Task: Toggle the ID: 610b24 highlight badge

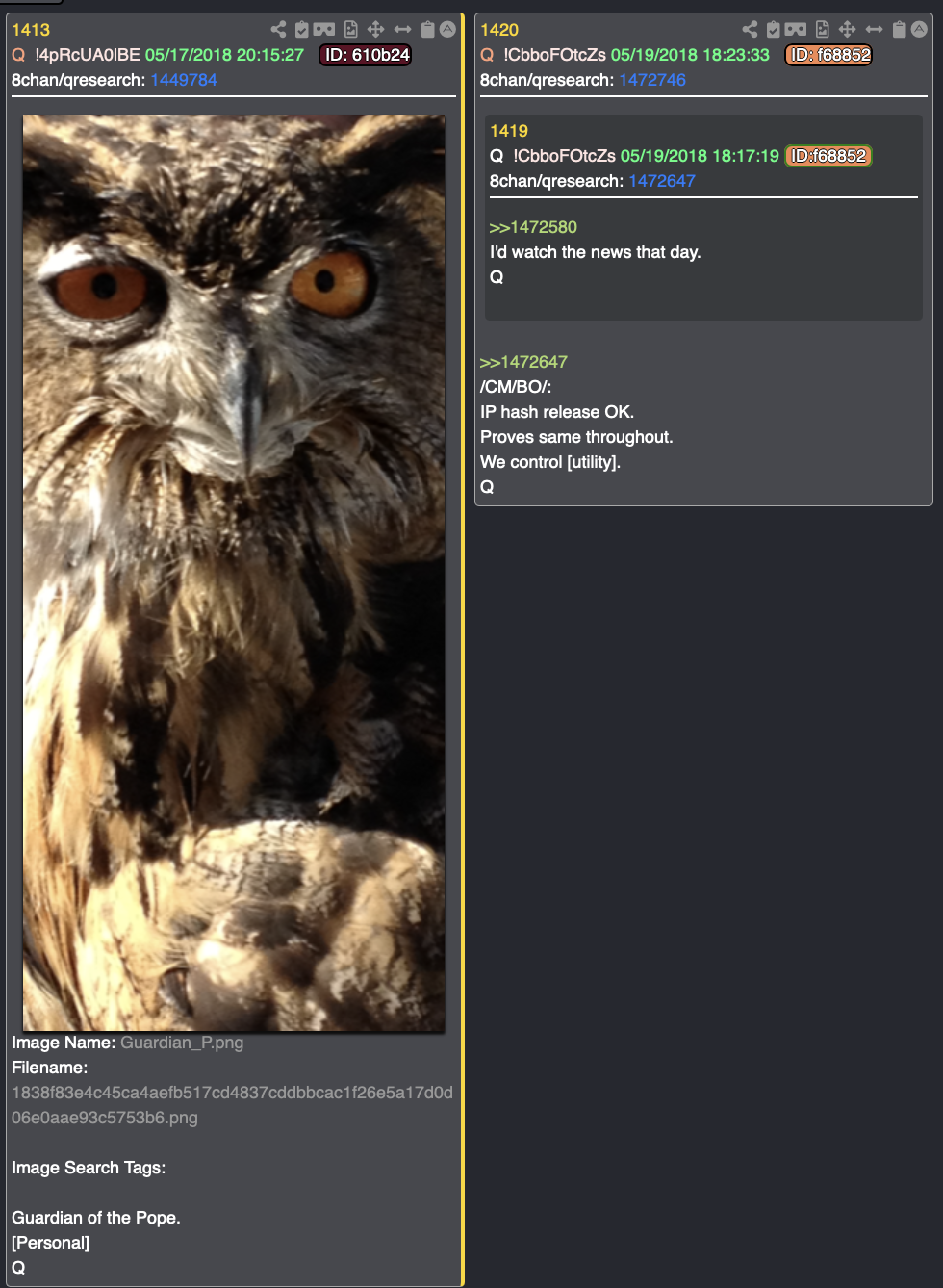Action: 366,55
